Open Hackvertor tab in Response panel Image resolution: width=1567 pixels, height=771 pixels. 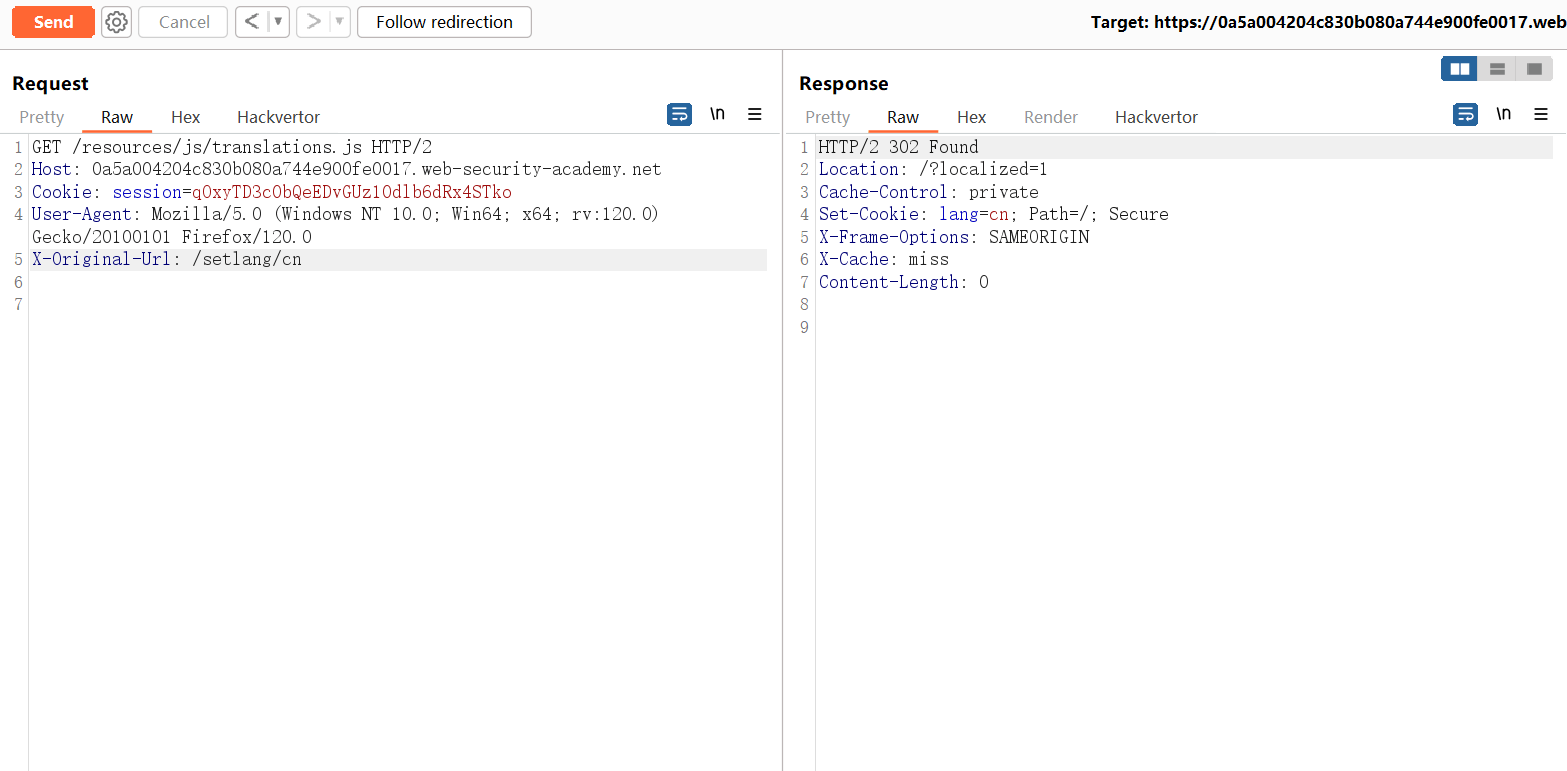coord(1156,117)
